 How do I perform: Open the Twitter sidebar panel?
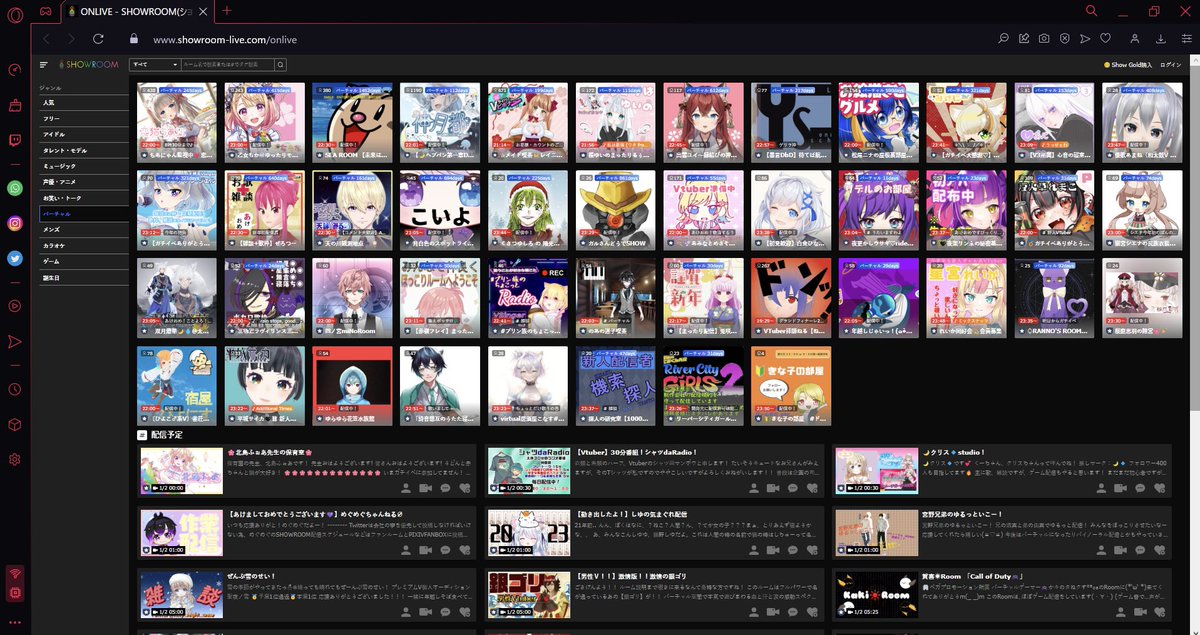coord(14,258)
